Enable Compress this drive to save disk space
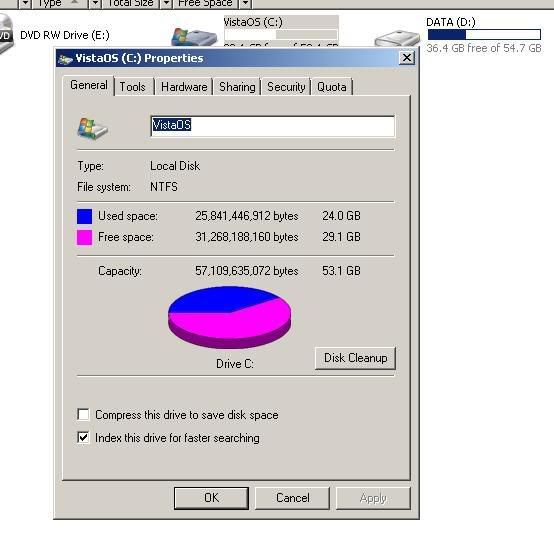Viewport: 554px width, 546px height. tap(83, 414)
